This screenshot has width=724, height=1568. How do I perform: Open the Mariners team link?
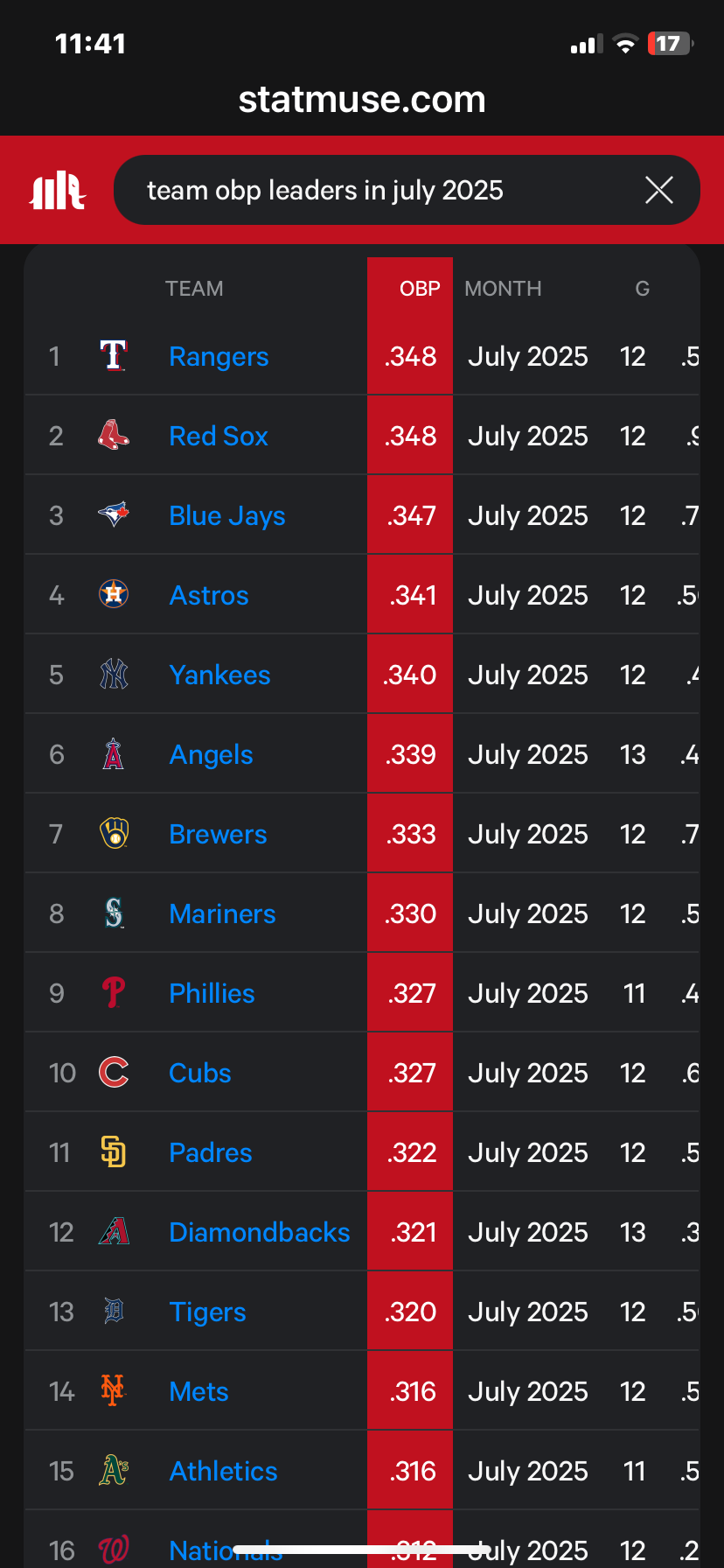222,913
